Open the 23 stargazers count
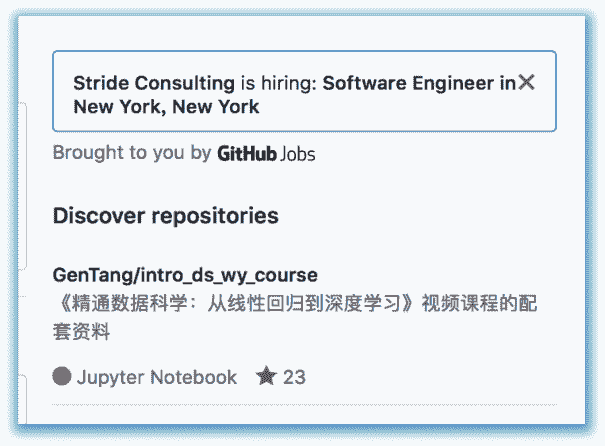The image size is (605, 446). (x=294, y=377)
